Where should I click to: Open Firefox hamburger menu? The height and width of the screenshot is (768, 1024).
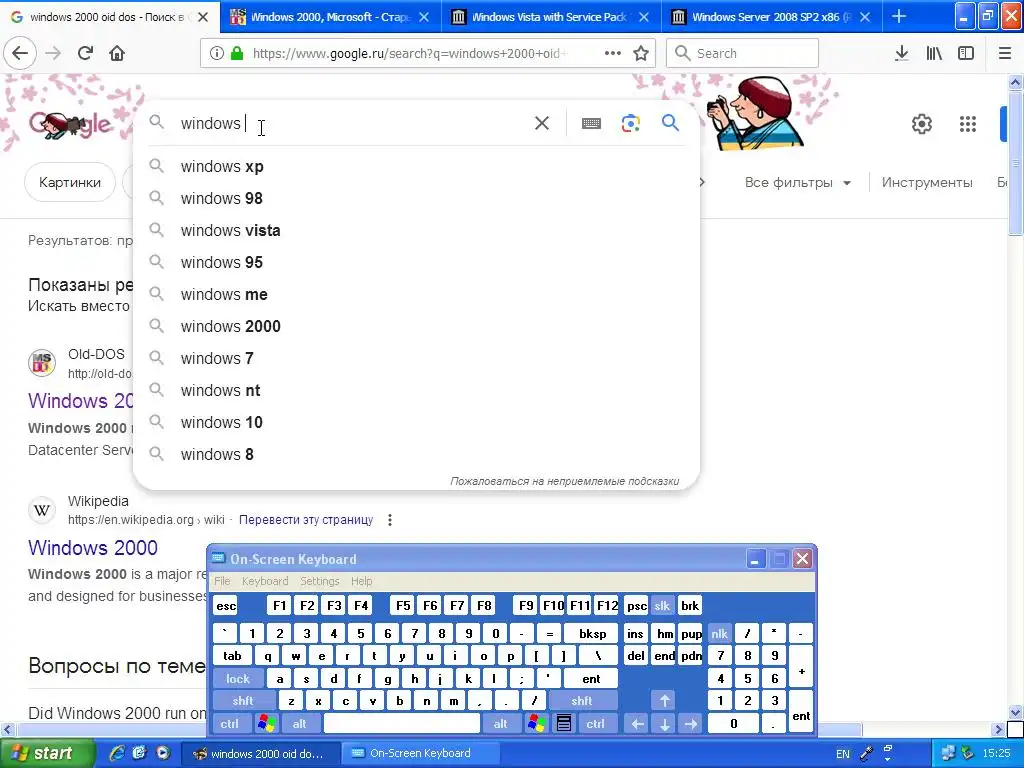tap(1005, 53)
